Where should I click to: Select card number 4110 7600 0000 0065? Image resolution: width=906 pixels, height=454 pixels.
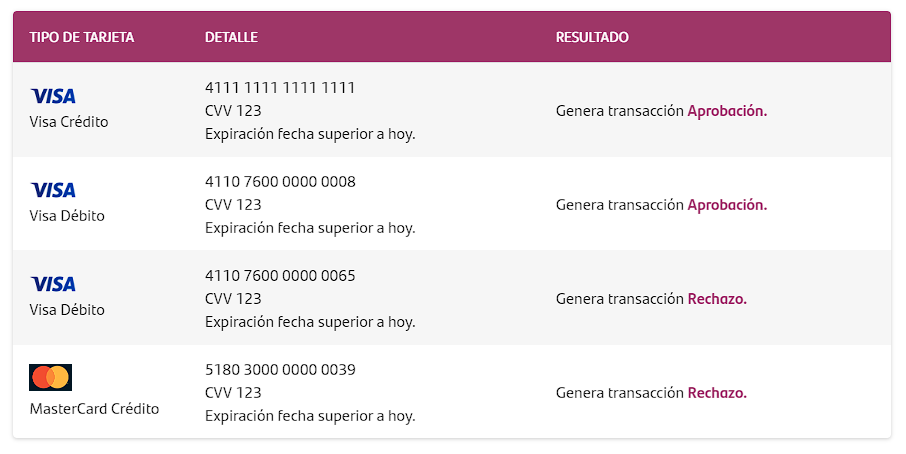[x=280, y=276]
